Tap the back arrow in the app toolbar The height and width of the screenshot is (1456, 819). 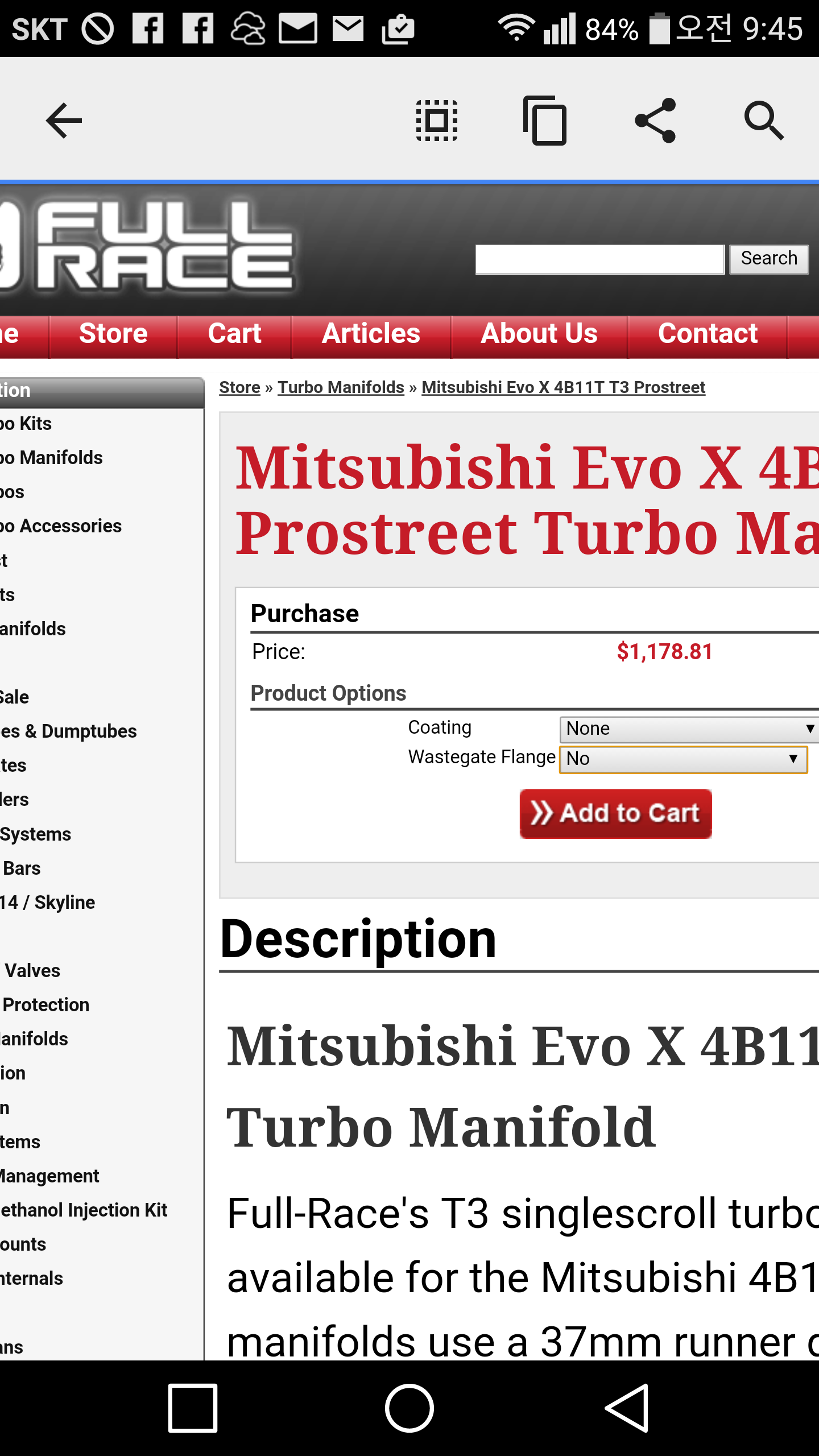pyautogui.click(x=64, y=121)
